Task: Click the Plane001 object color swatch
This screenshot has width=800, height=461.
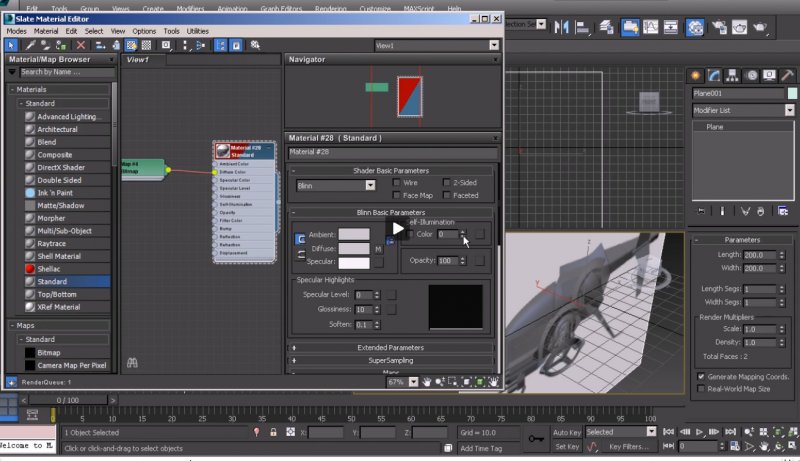Action: coord(792,93)
